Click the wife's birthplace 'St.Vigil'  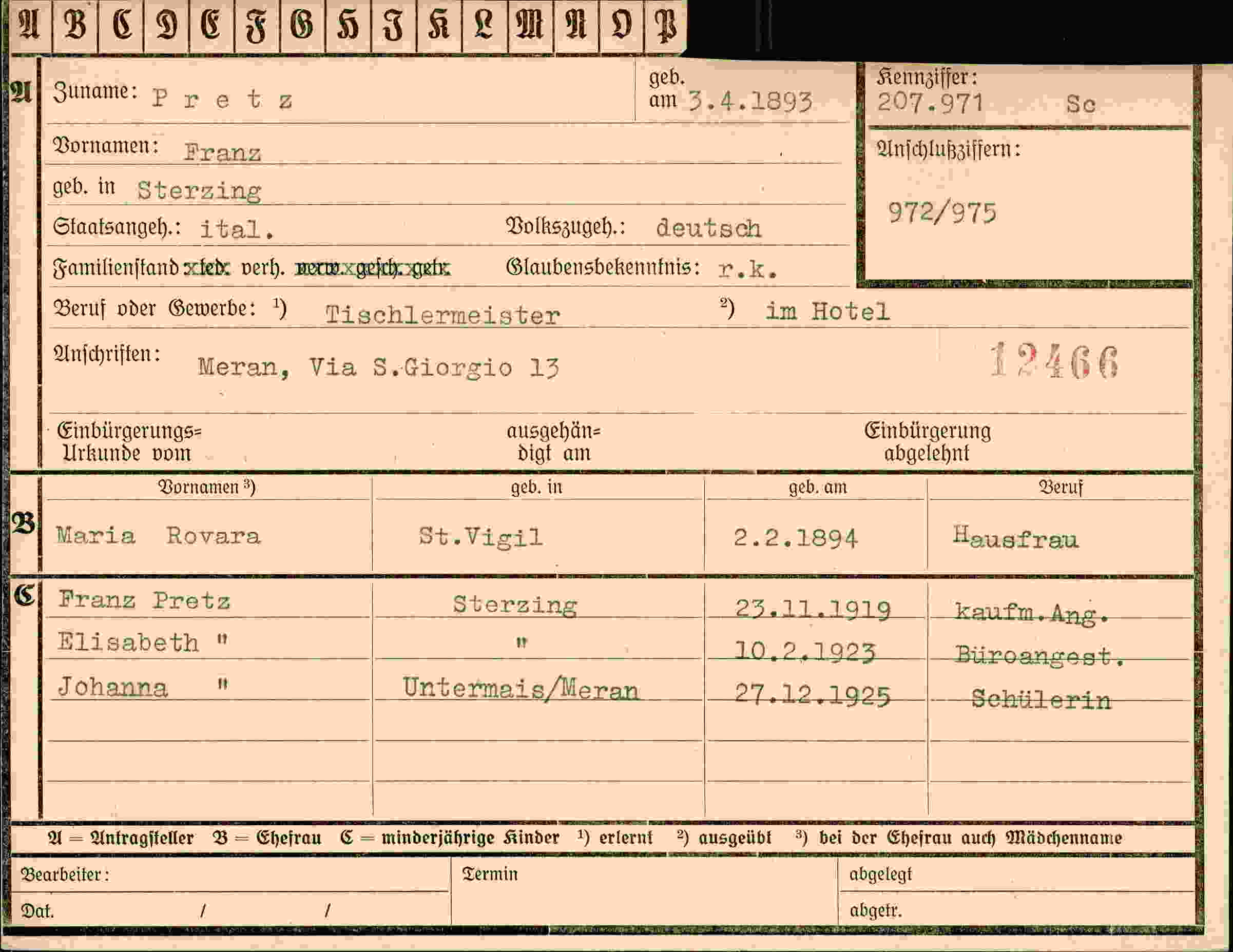pyautogui.click(x=480, y=536)
